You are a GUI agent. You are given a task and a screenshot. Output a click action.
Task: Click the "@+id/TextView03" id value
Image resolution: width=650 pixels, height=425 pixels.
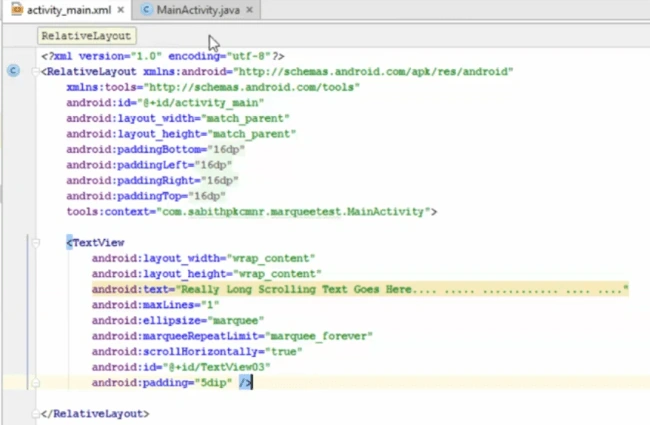coord(216,367)
